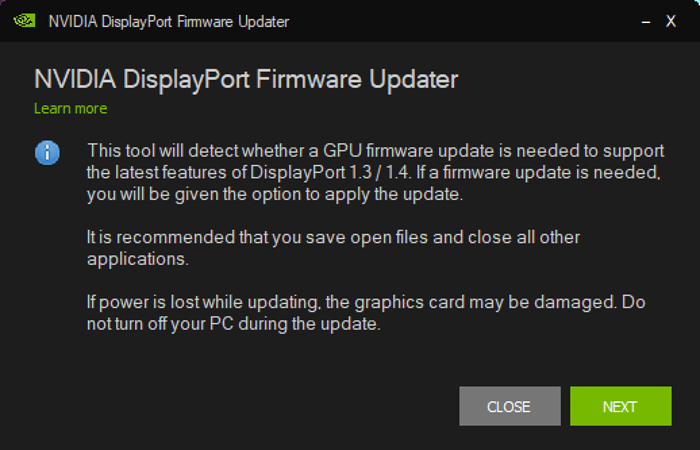Open the Learn more link

point(70,108)
